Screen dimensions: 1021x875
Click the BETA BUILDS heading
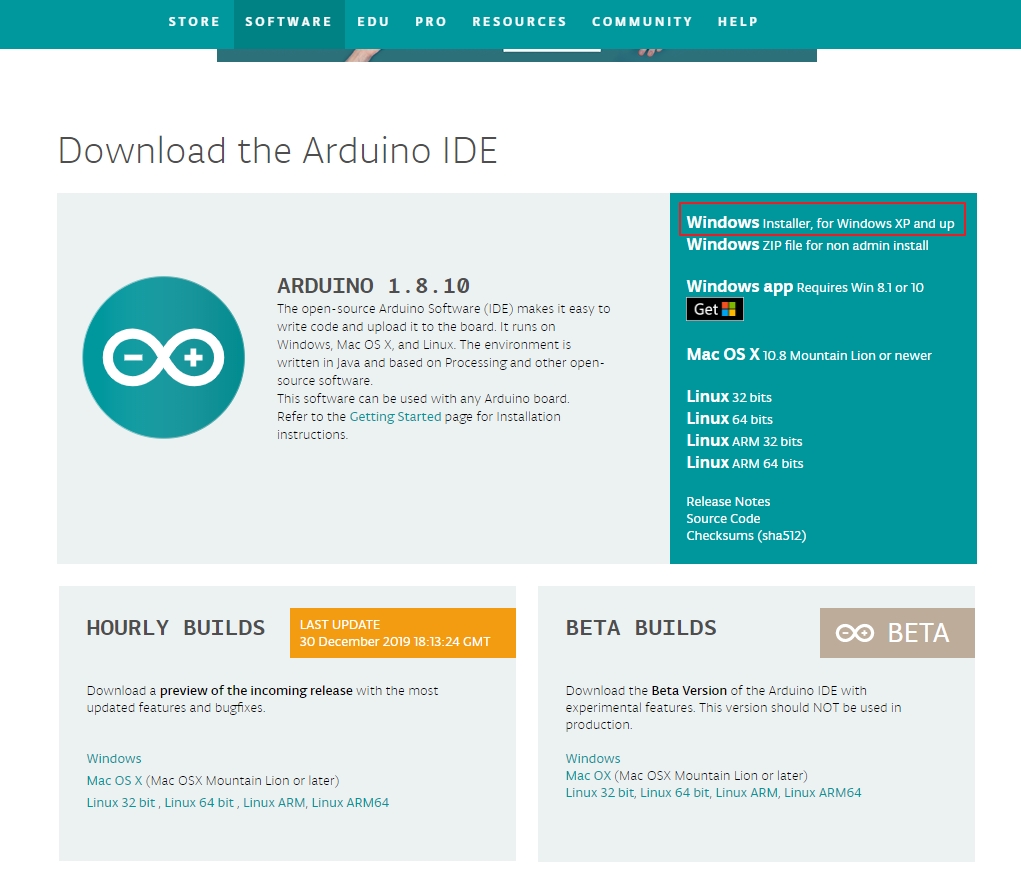641,628
